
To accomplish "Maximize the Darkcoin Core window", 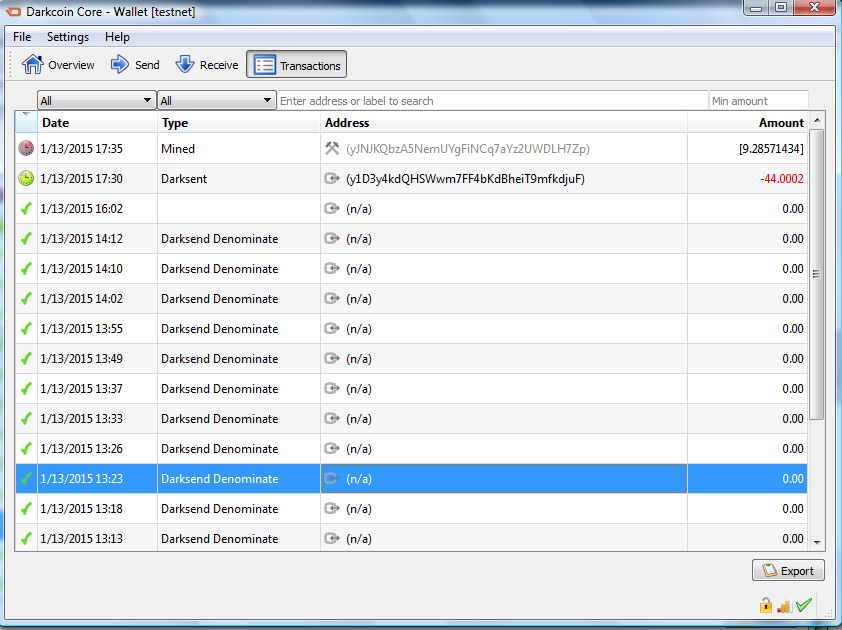I will [781, 8].
